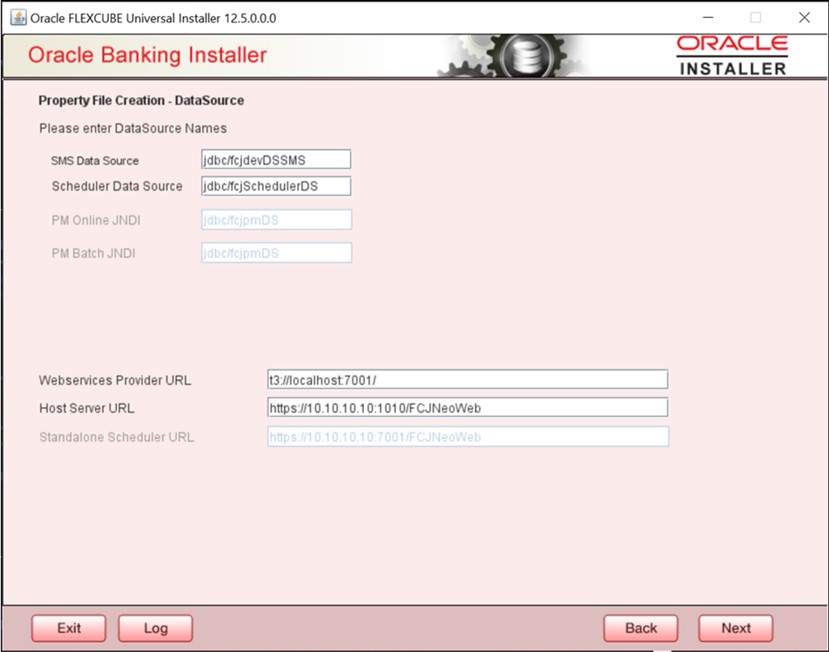Click the PM Batch JNDI field
829x652 pixels.
pos(277,253)
